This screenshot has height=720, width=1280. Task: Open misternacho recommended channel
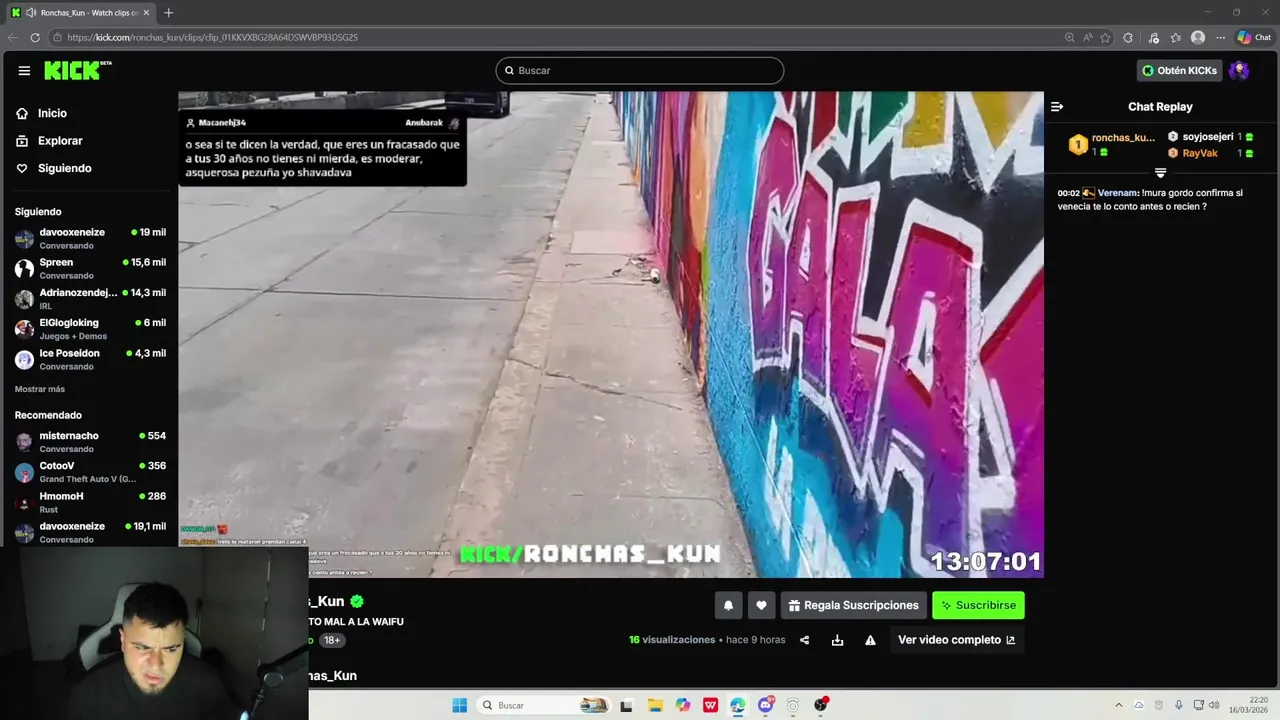pyautogui.click(x=90, y=442)
